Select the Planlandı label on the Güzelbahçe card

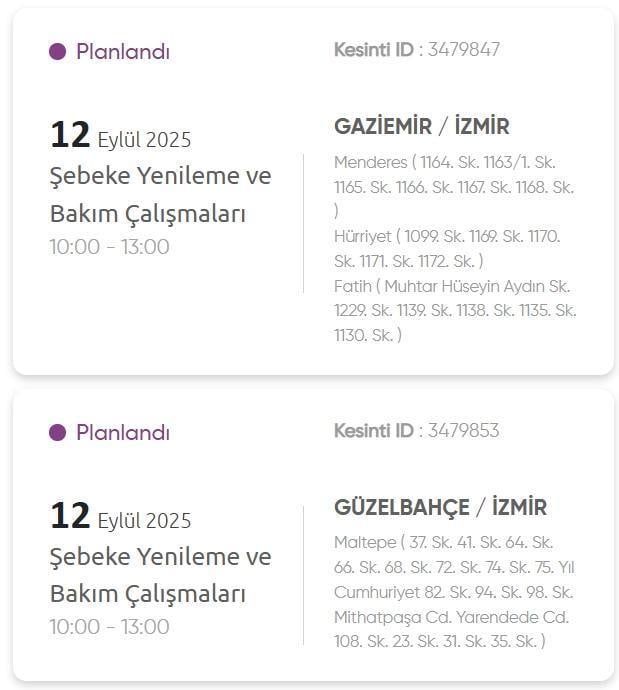[x=123, y=433]
